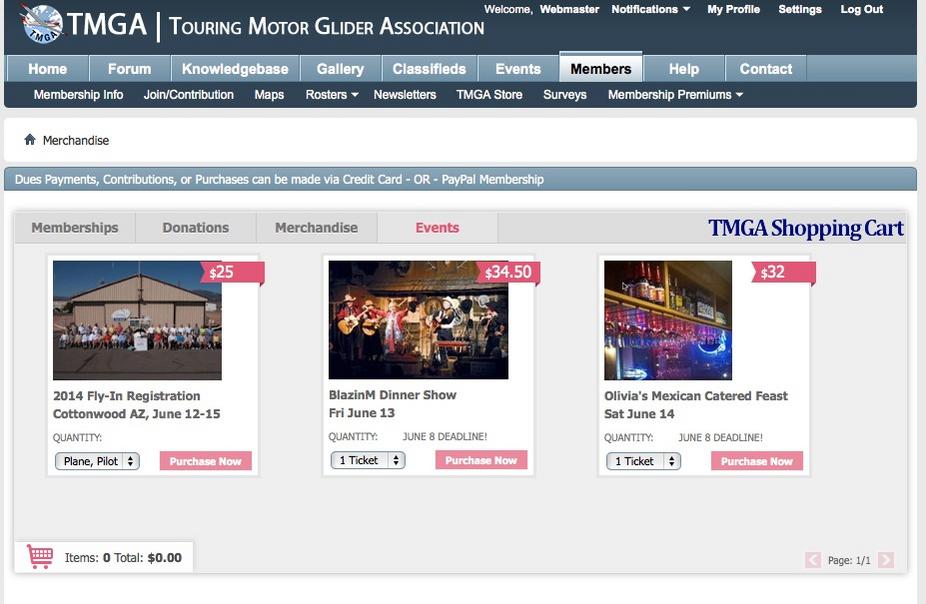The height and width of the screenshot is (604, 926).
Task: Open the TMGA Store link
Action: click(489, 95)
